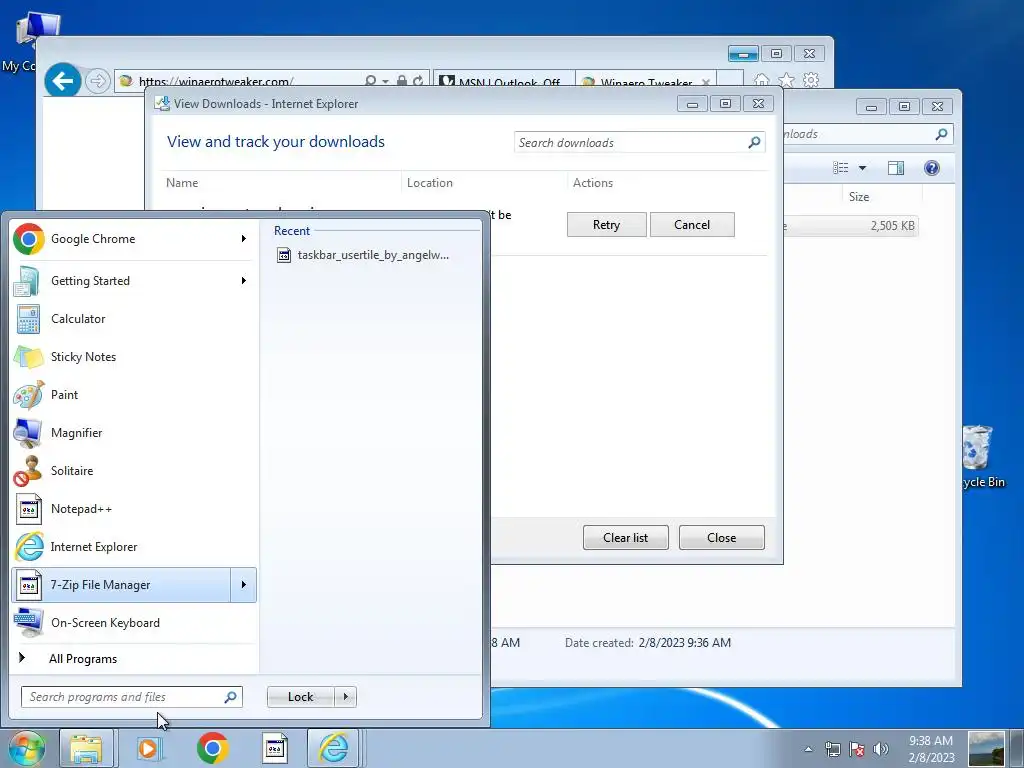Launch Solitaire from Start menu
Screen dimensions: 1024x768
coord(133,471)
